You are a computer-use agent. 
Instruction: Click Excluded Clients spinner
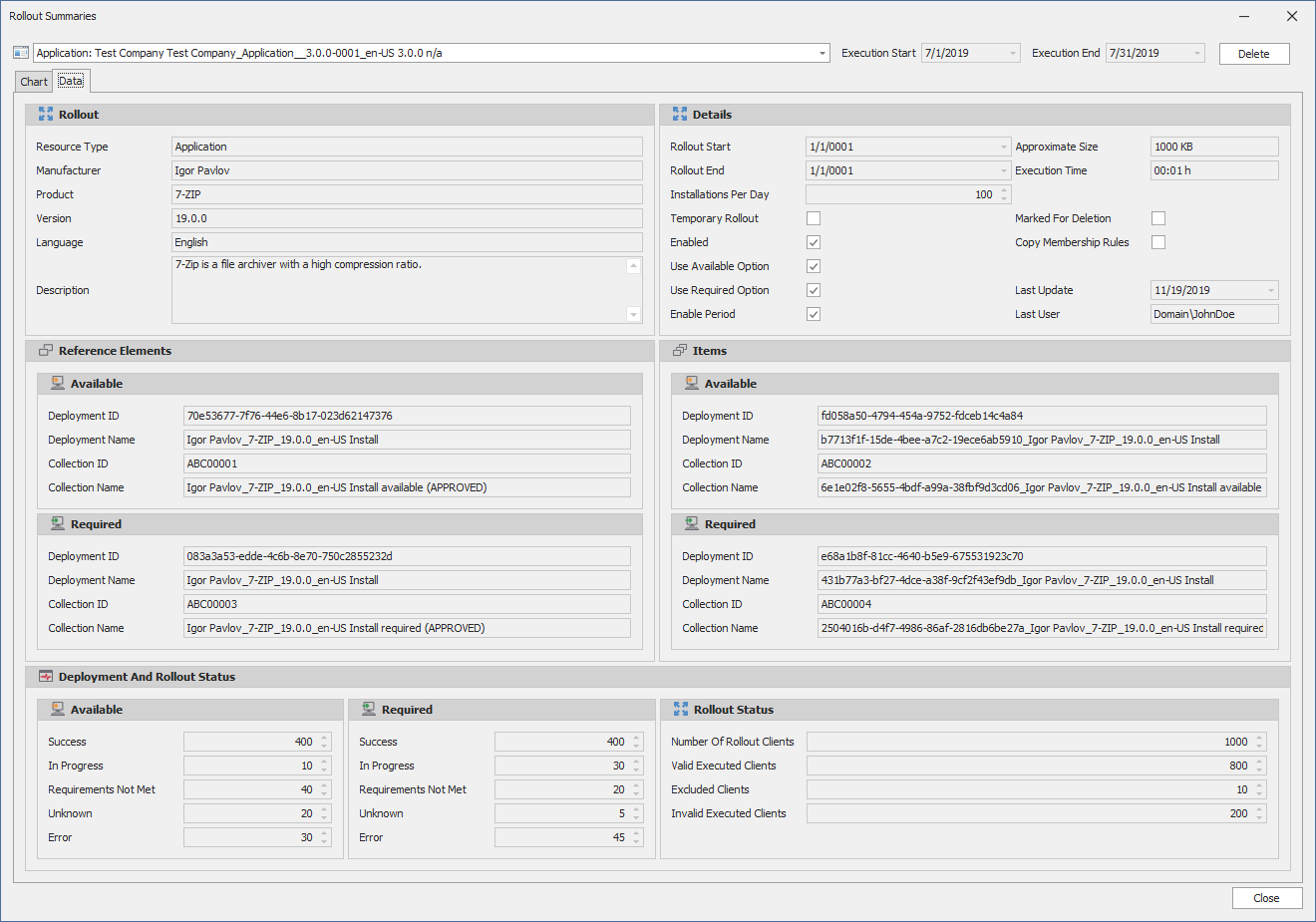(1260, 789)
